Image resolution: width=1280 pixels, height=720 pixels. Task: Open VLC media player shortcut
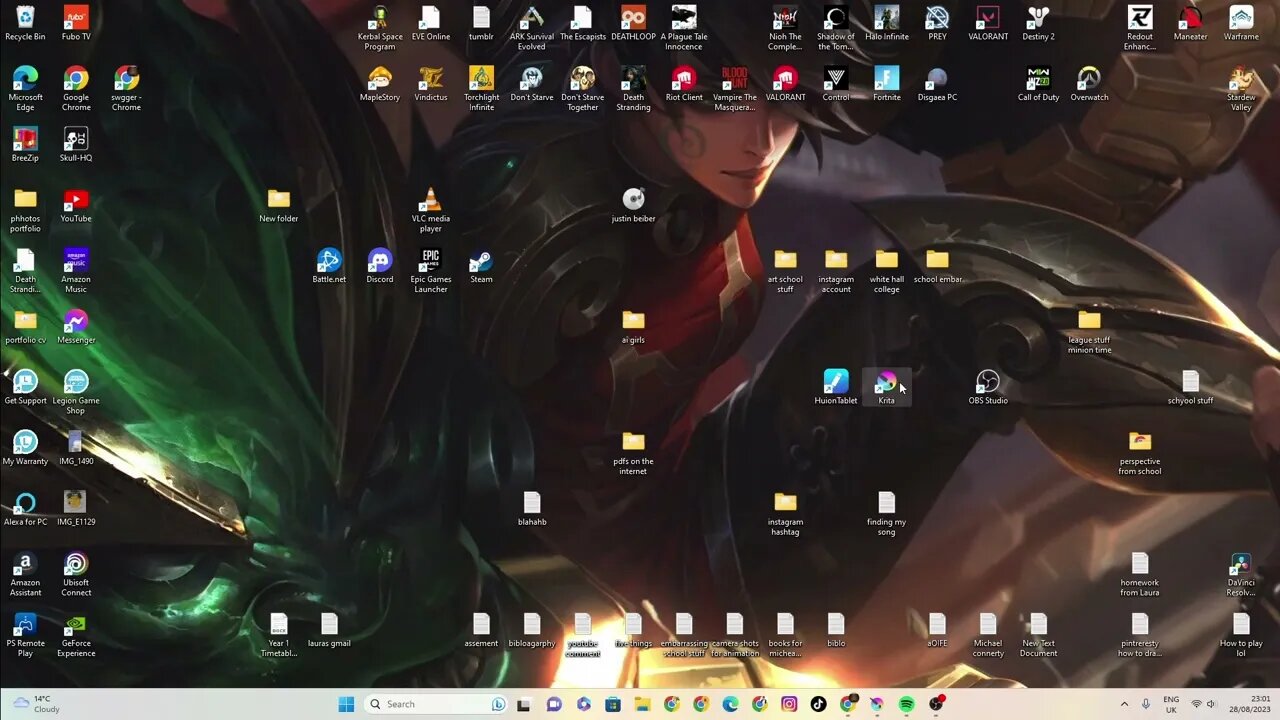point(431,210)
